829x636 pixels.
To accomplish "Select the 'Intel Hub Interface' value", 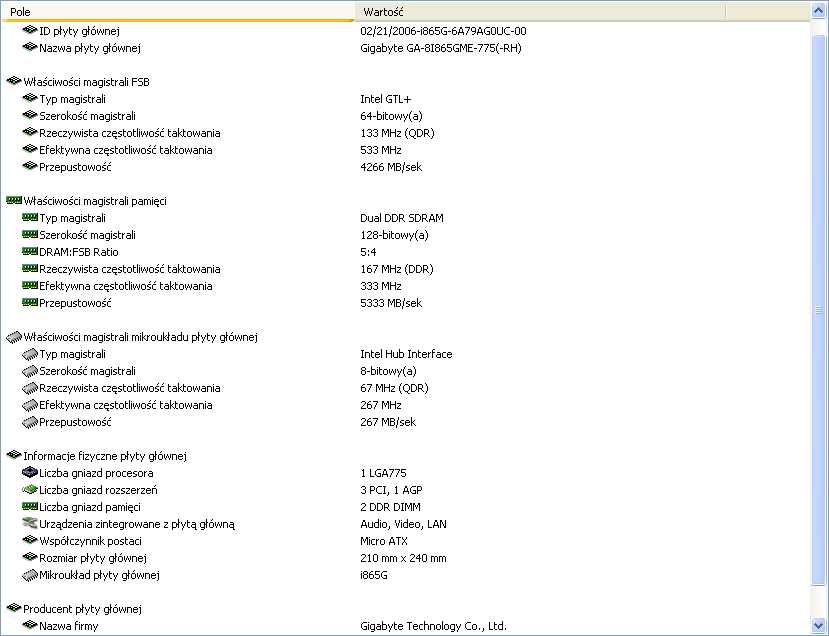I will pyautogui.click(x=406, y=354).
